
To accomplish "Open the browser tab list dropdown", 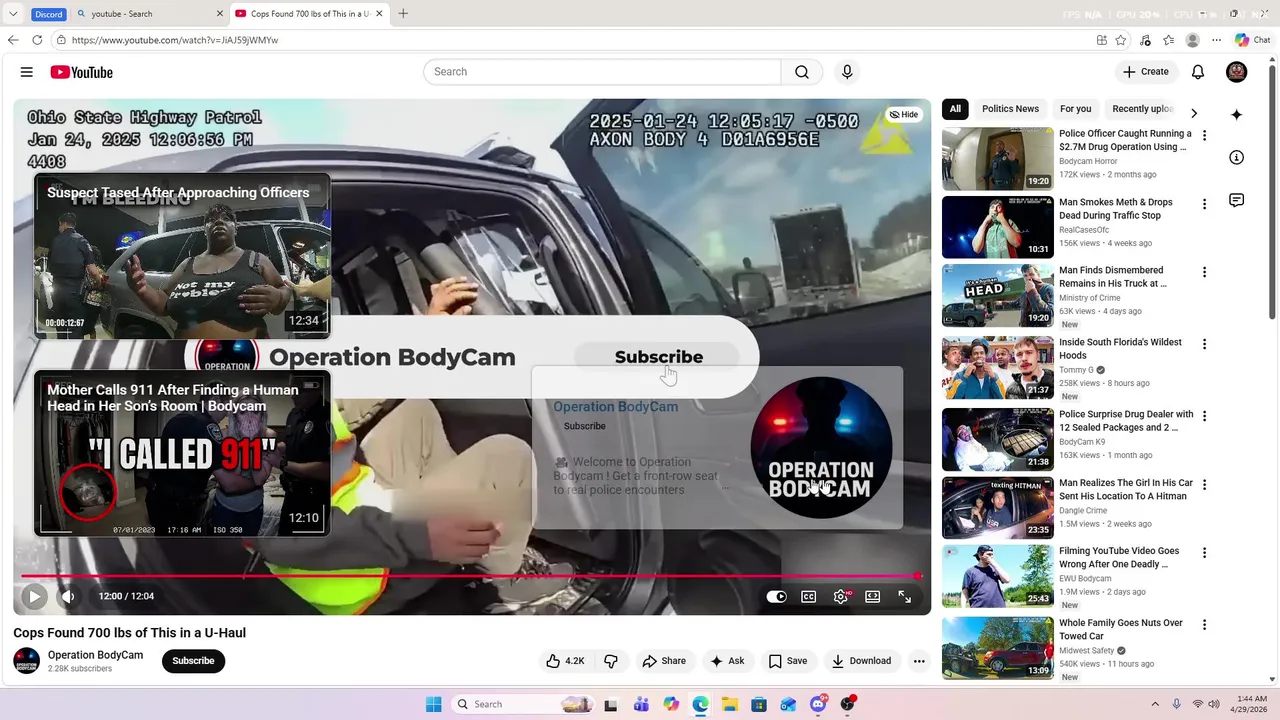I will [13, 14].
